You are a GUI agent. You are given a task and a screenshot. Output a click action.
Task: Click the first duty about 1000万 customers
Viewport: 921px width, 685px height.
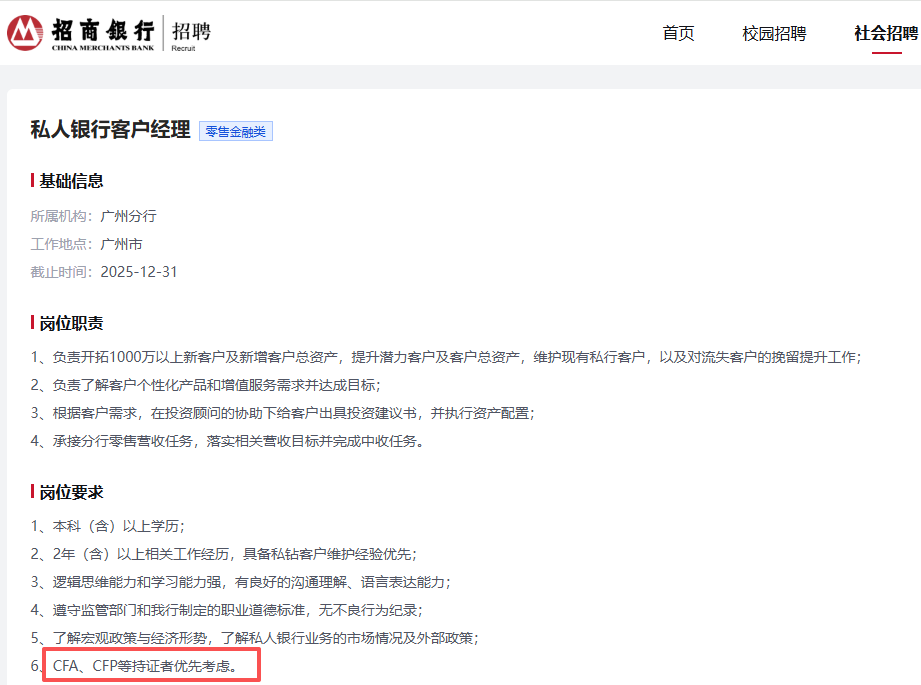[x=445, y=357]
